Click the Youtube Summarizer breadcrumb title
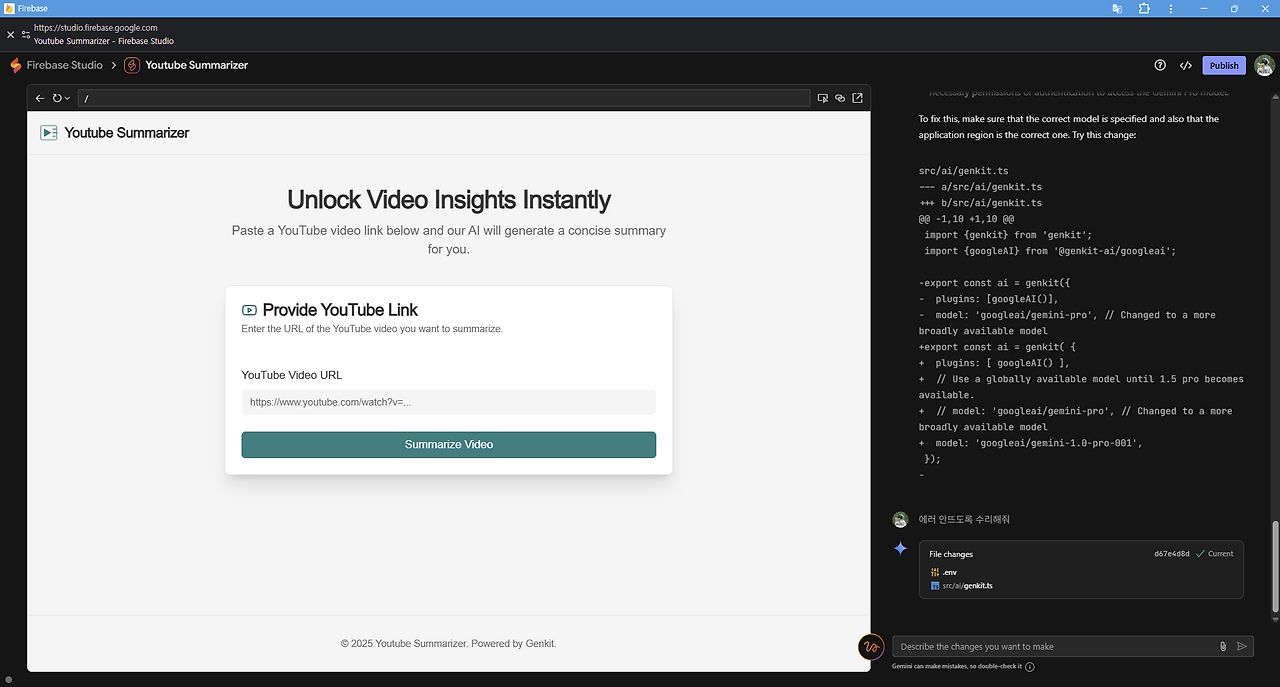The image size is (1280, 687). coord(197,65)
